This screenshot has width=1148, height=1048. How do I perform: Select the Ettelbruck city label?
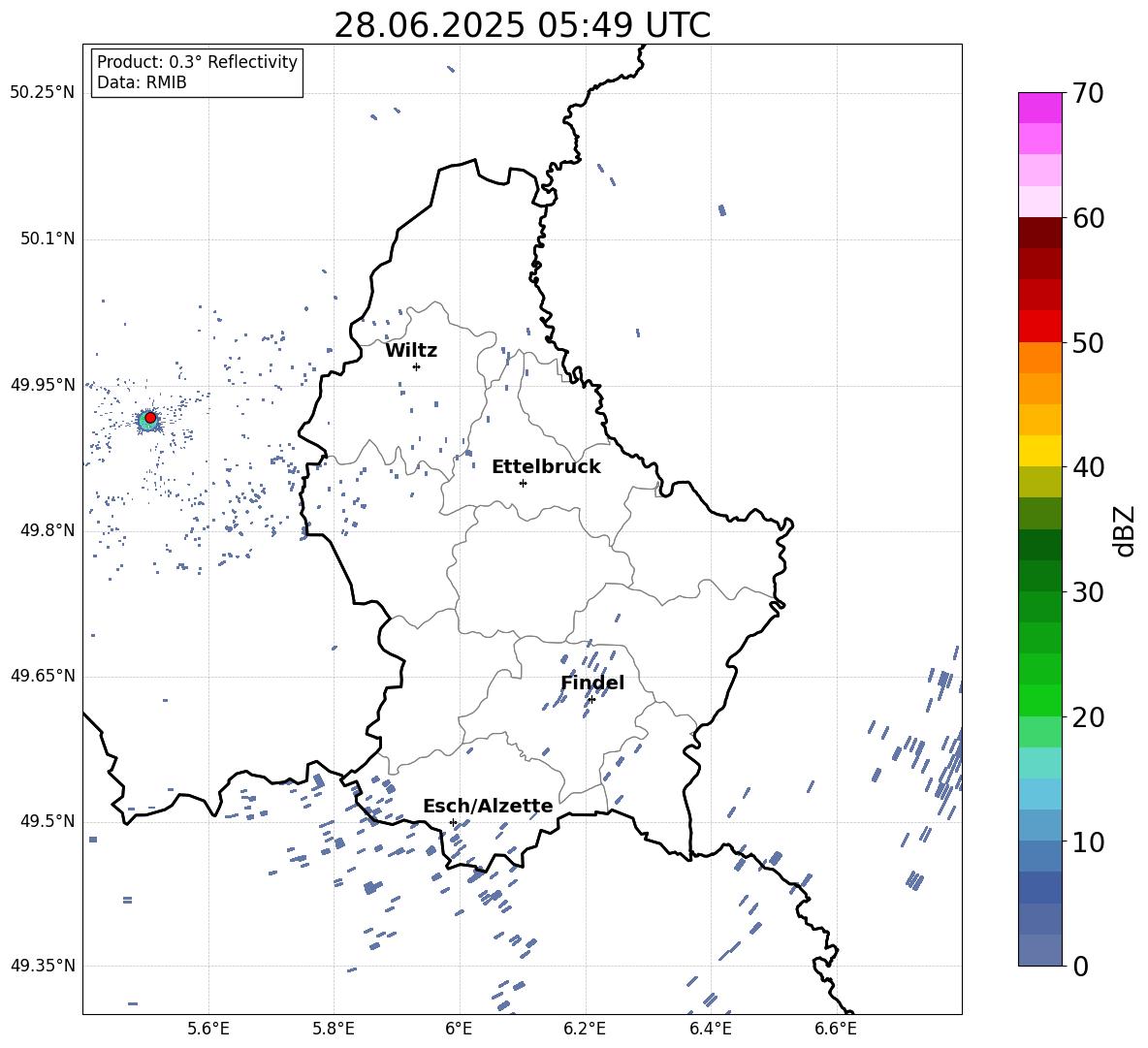pos(546,467)
